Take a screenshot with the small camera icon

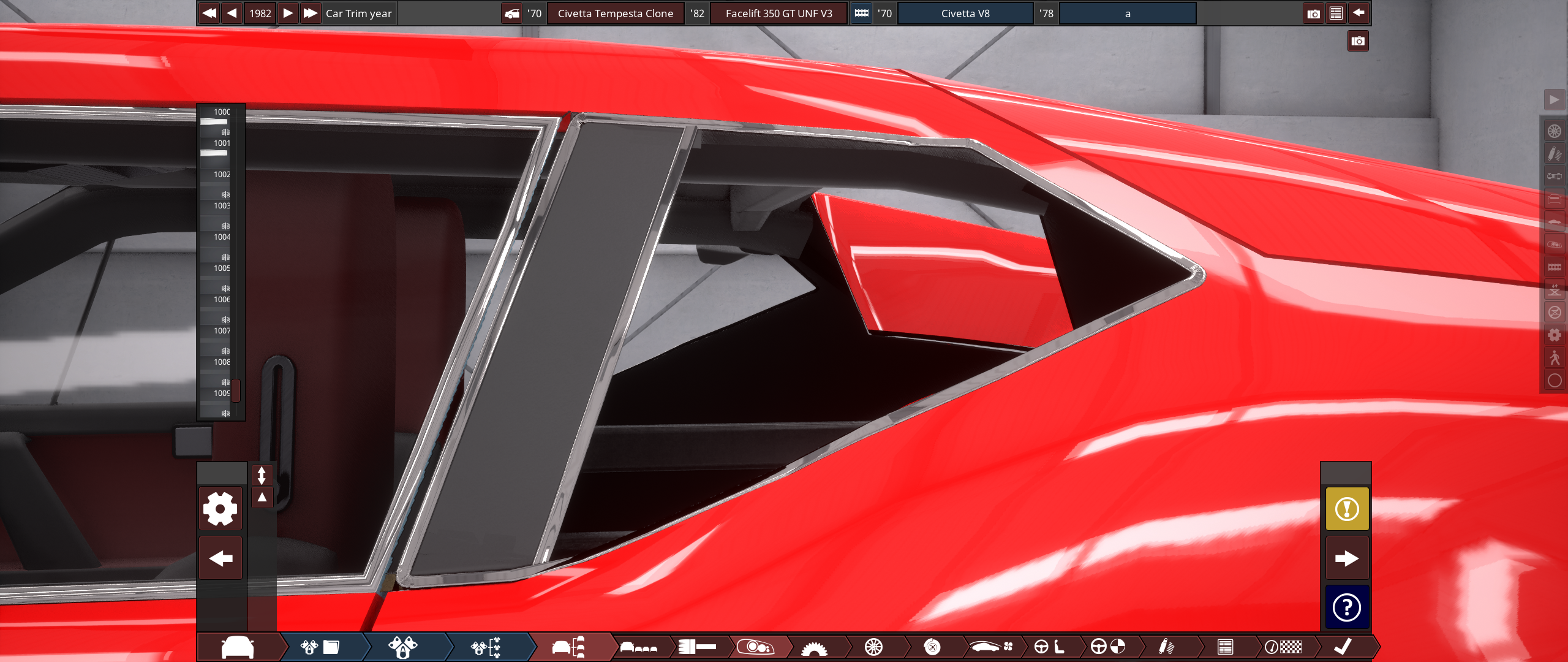pyautogui.click(x=1358, y=41)
